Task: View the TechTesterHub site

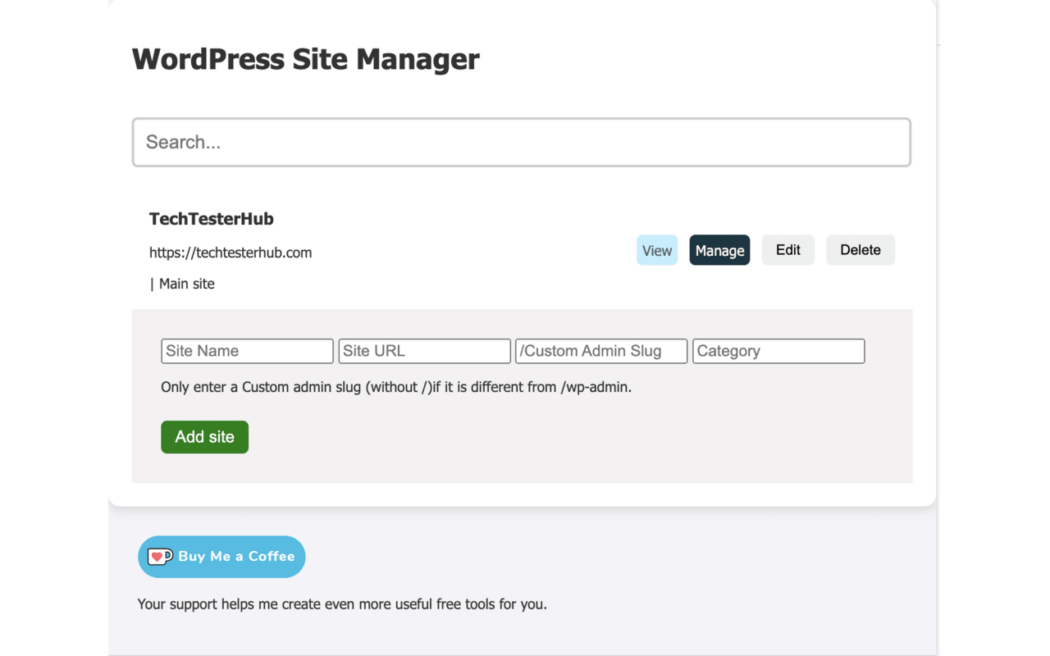Action: point(656,250)
